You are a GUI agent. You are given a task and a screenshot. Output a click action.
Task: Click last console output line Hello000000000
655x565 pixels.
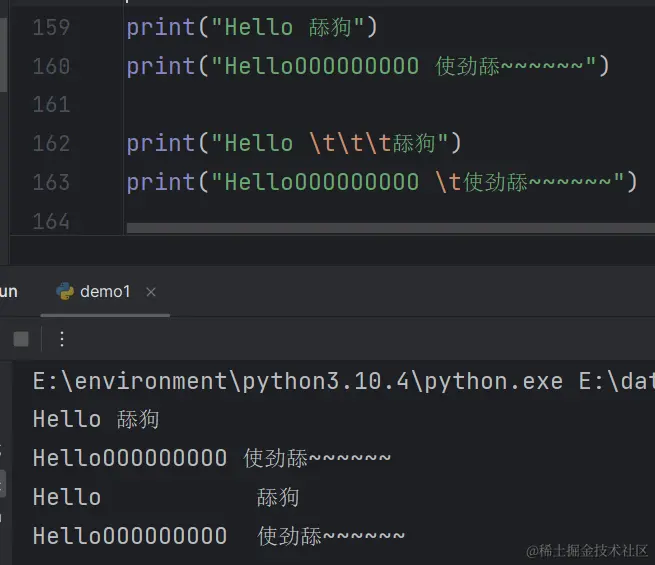(x=219, y=536)
